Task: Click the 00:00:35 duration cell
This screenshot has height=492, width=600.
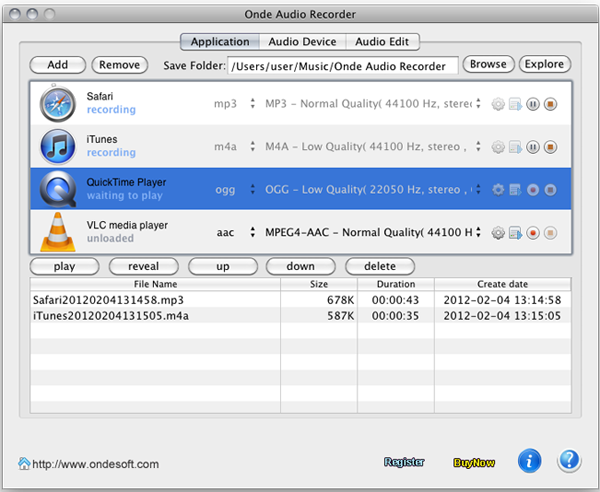Action: point(395,316)
